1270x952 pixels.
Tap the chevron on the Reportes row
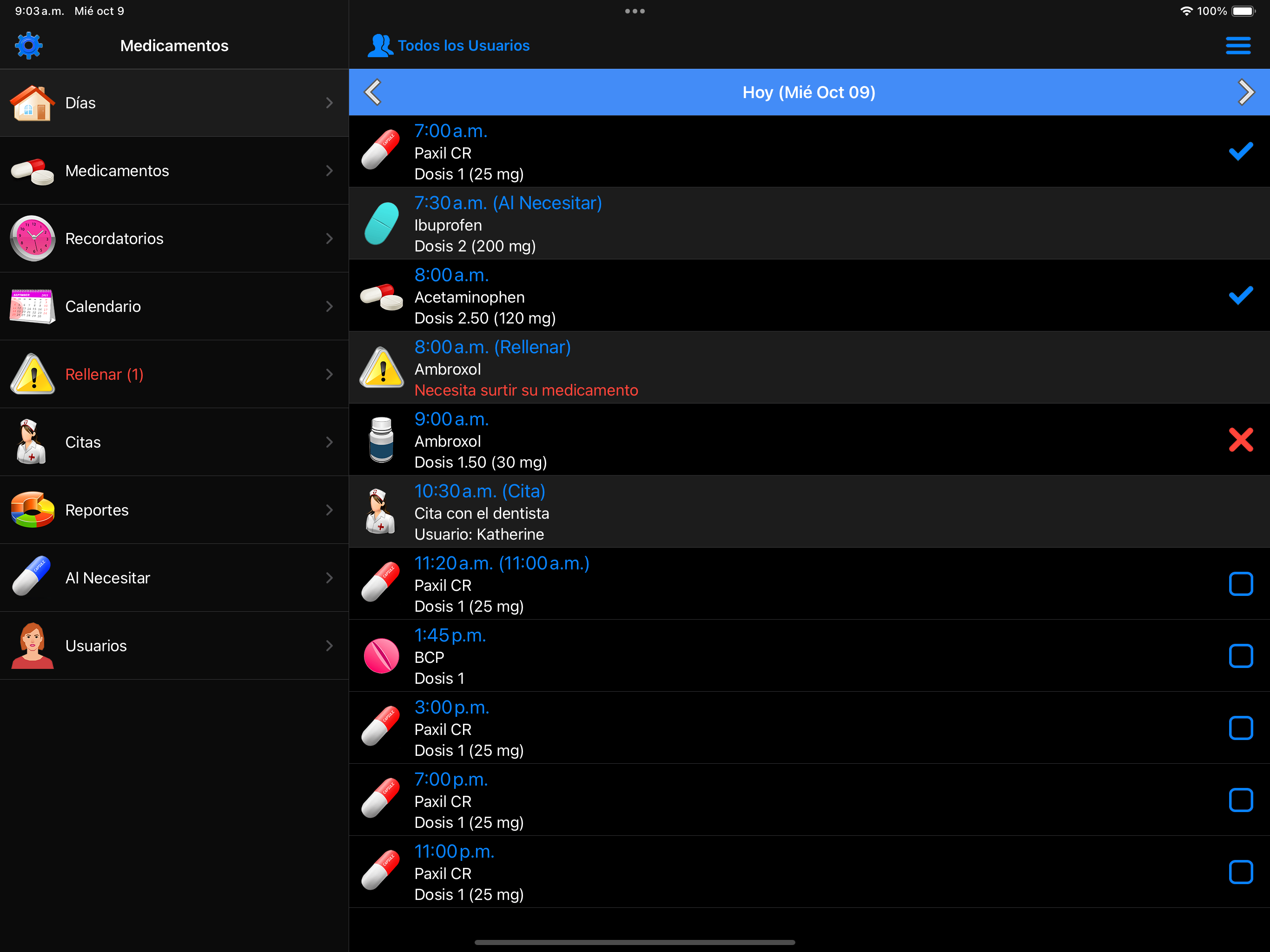pos(329,510)
